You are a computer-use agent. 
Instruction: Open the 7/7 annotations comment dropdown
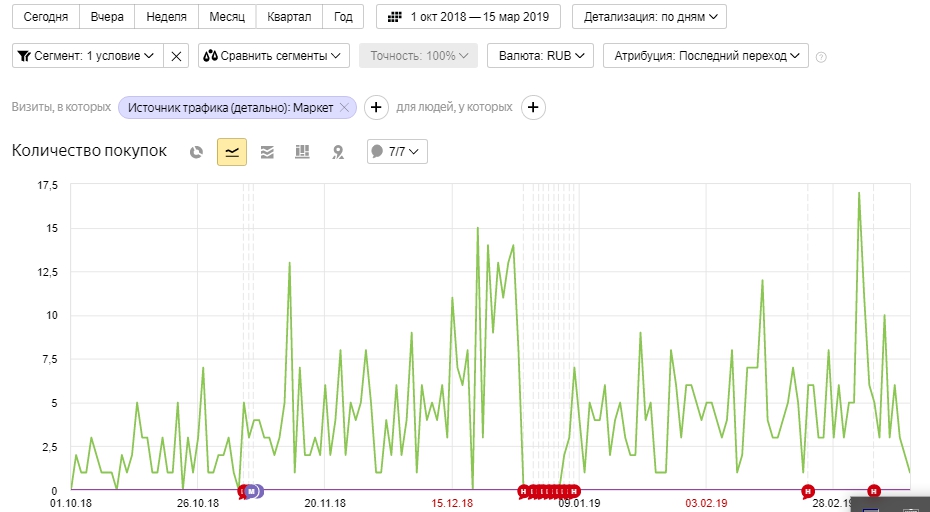pos(398,152)
